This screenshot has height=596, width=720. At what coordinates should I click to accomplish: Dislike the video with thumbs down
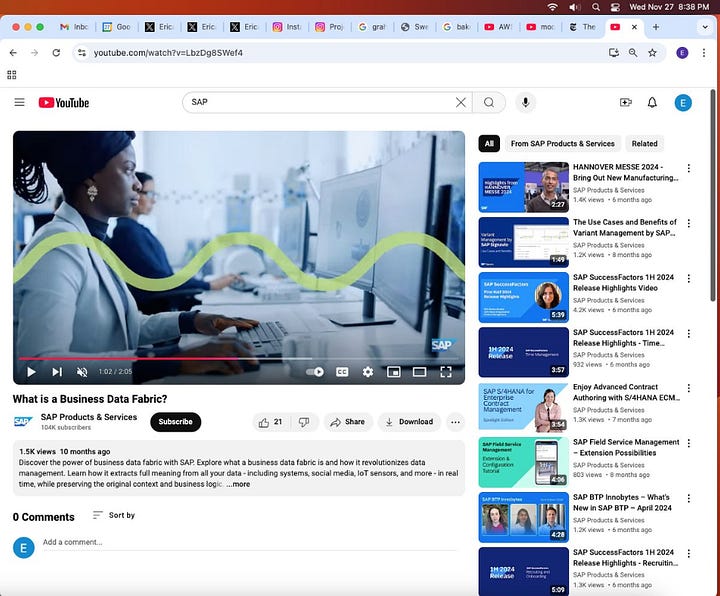click(304, 422)
